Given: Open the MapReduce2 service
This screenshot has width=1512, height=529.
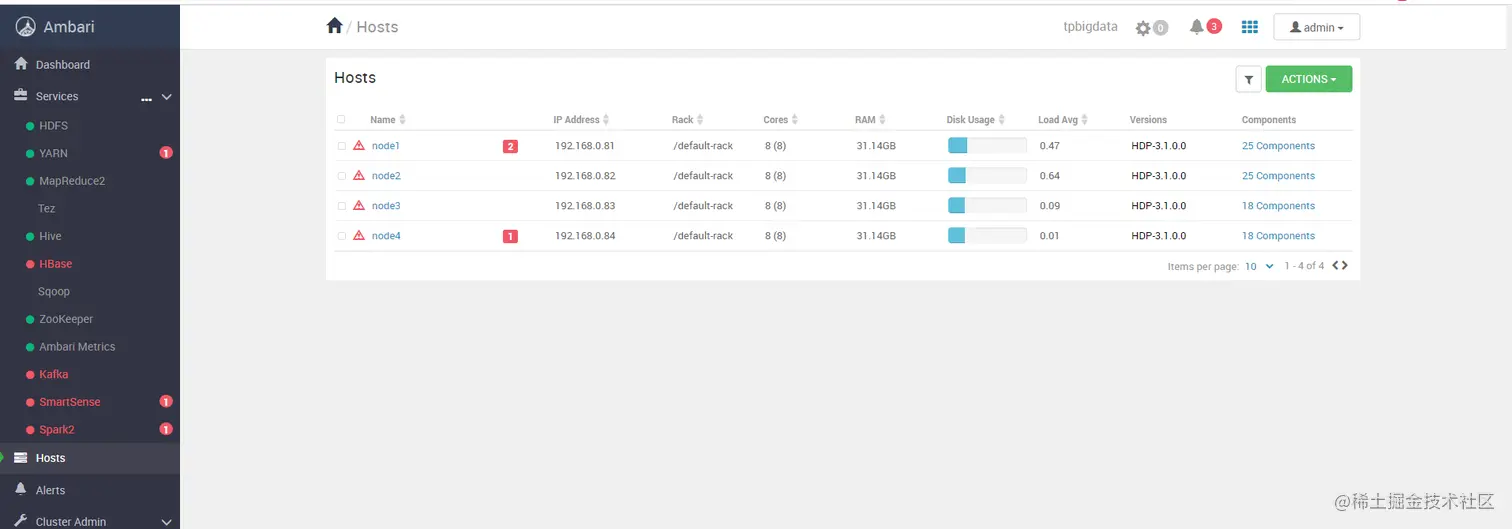Looking at the screenshot, I should (72, 181).
